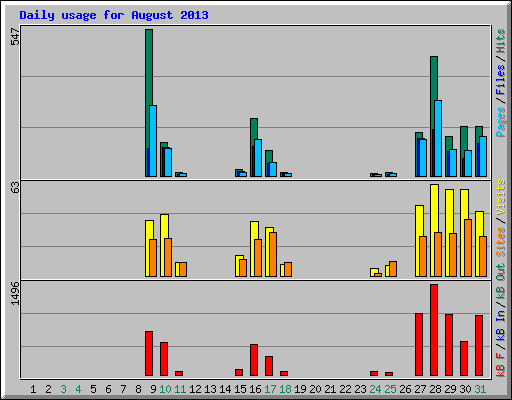Click day '30' on the axis

tap(465, 389)
